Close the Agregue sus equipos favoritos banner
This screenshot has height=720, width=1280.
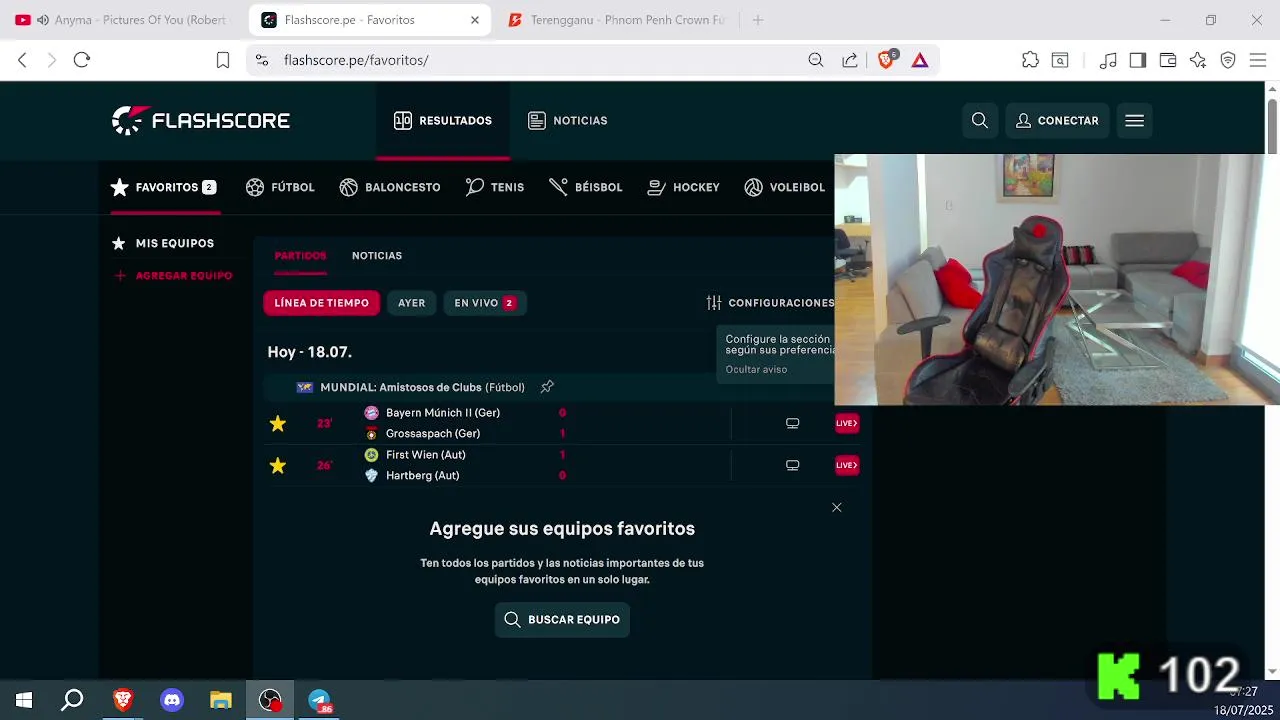(837, 507)
